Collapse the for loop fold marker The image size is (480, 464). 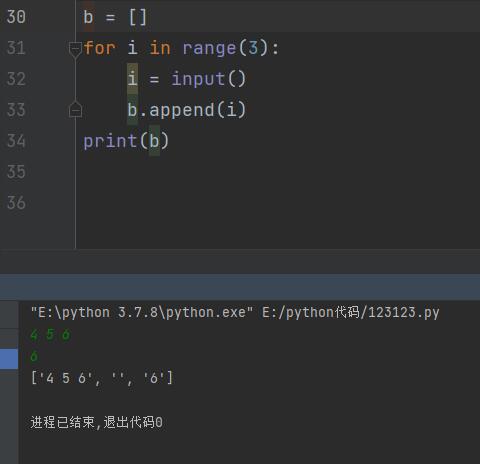(75, 50)
